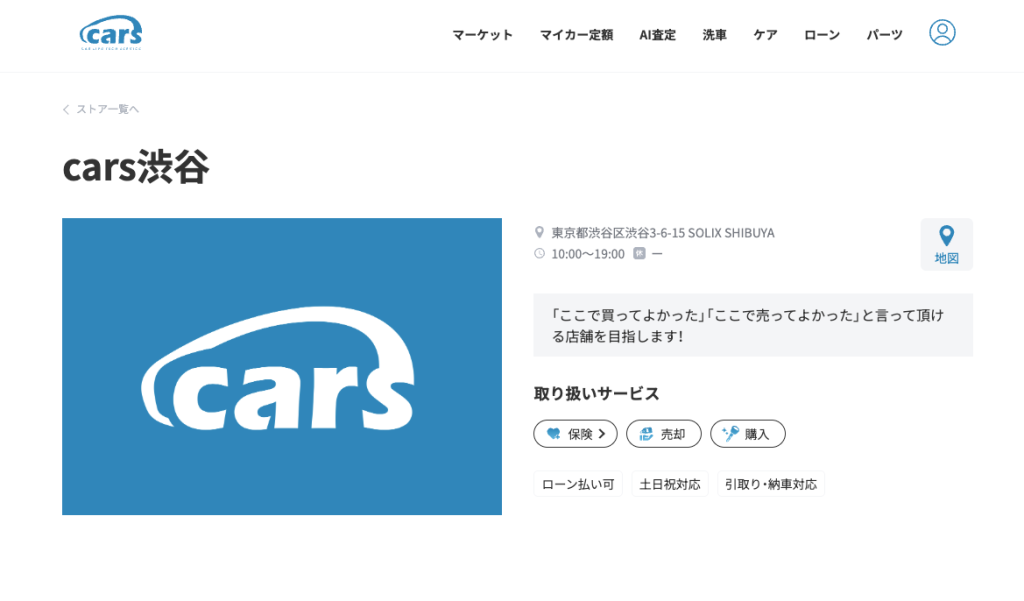Click the cars logo in header
1024x601 pixels.
pyautogui.click(x=111, y=33)
